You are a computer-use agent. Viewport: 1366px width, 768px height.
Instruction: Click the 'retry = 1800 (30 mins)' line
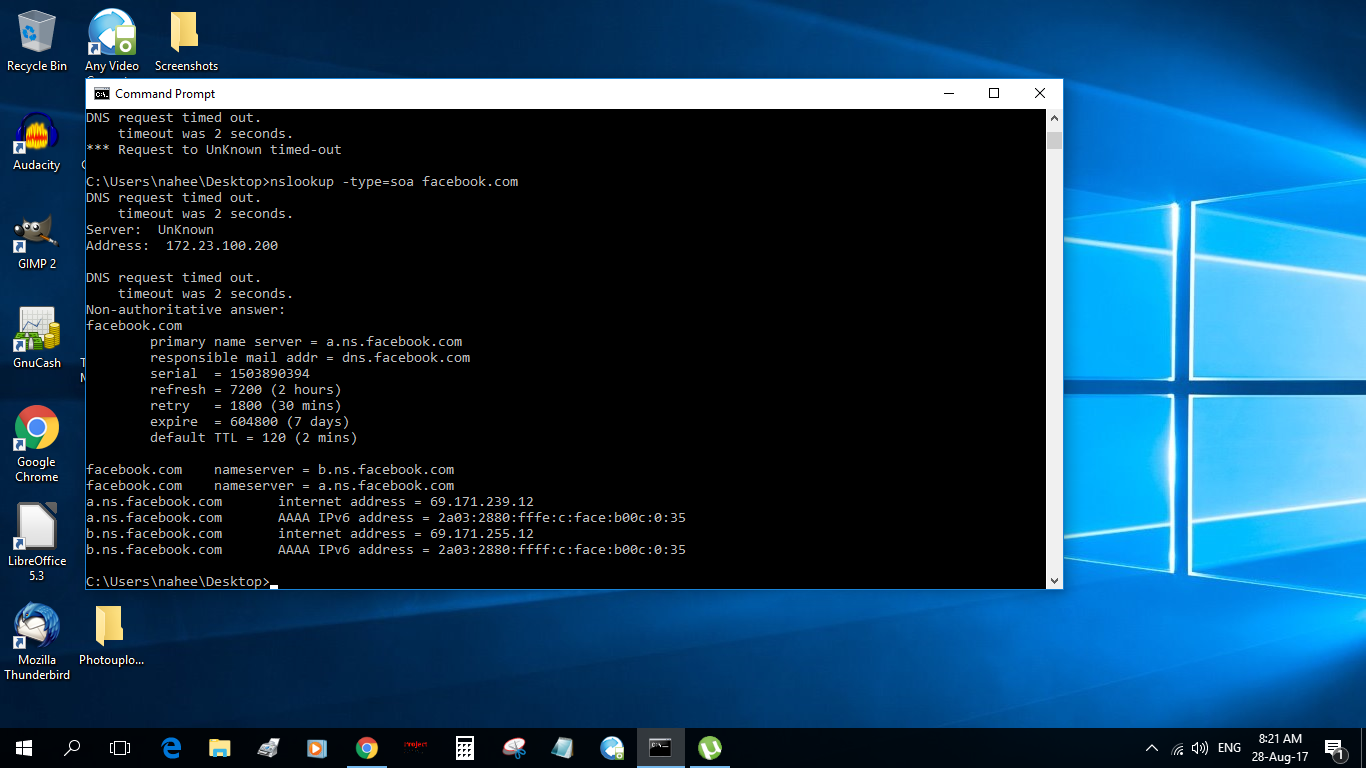tap(246, 406)
